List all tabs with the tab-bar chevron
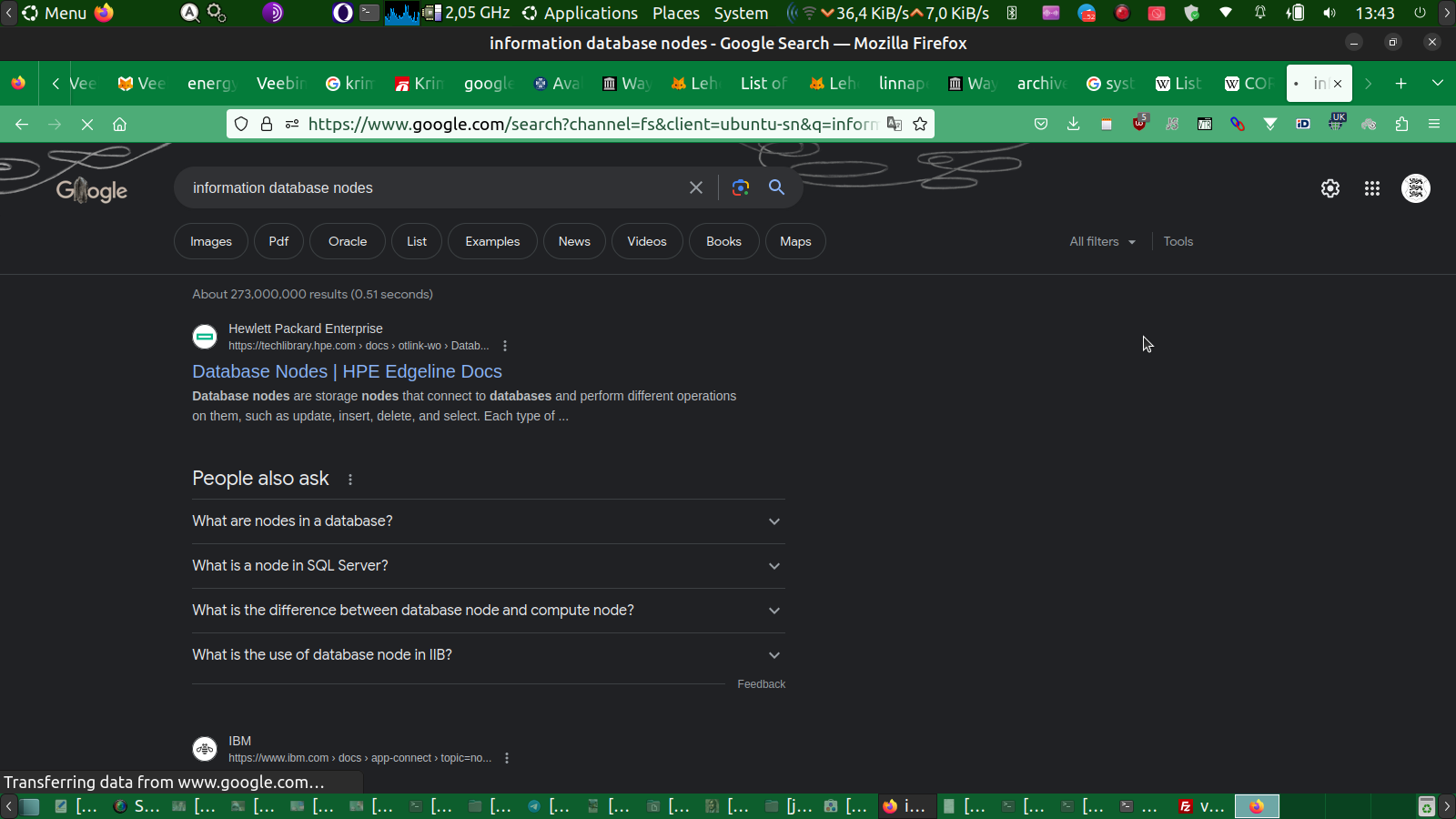1456x819 pixels. coord(1438,84)
